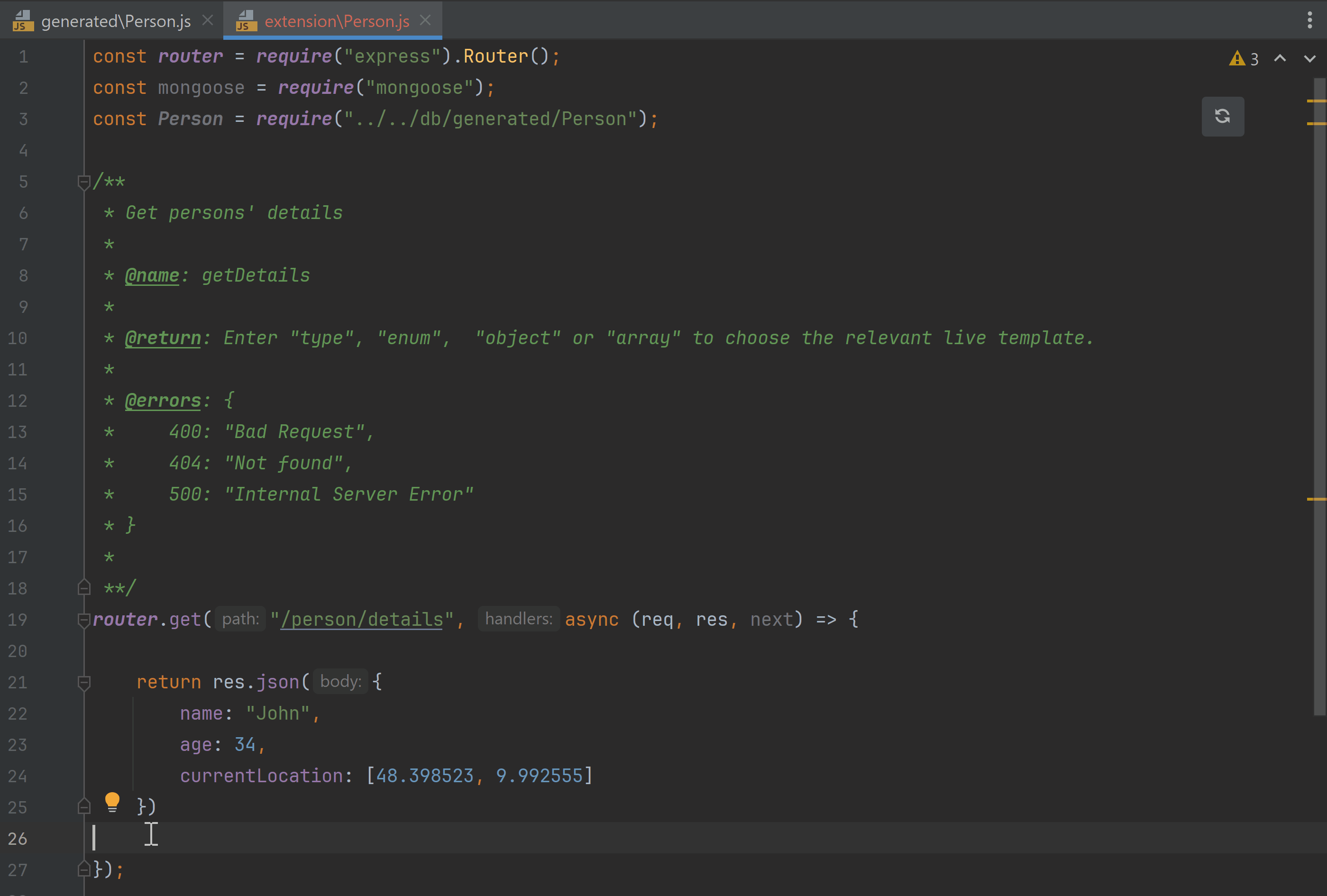Click the @return tag in the comment
This screenshot has height=896, width=1327.
click(163, 338)
